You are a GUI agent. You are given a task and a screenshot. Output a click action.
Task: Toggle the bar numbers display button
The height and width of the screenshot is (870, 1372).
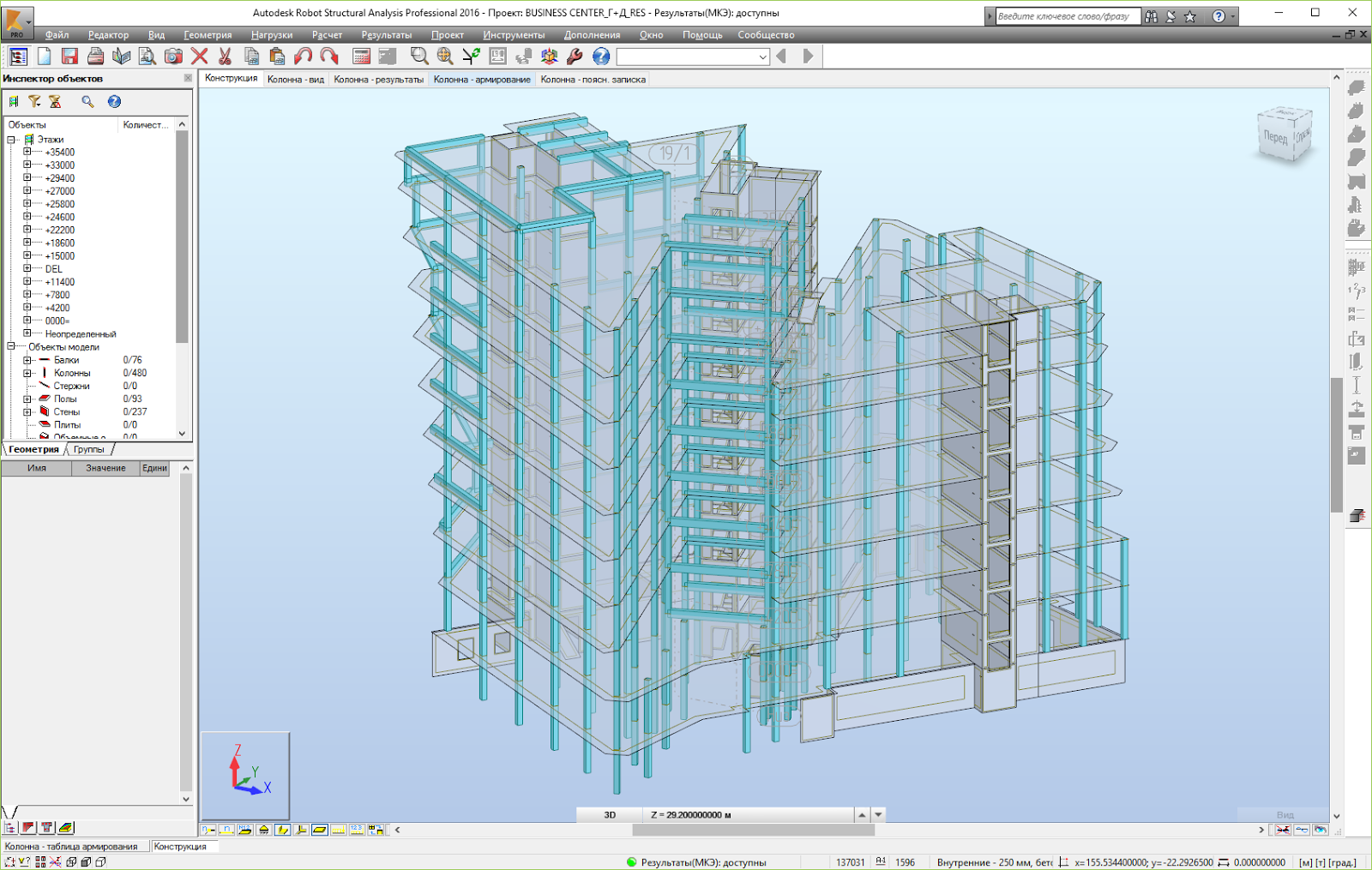coord(226,830)
